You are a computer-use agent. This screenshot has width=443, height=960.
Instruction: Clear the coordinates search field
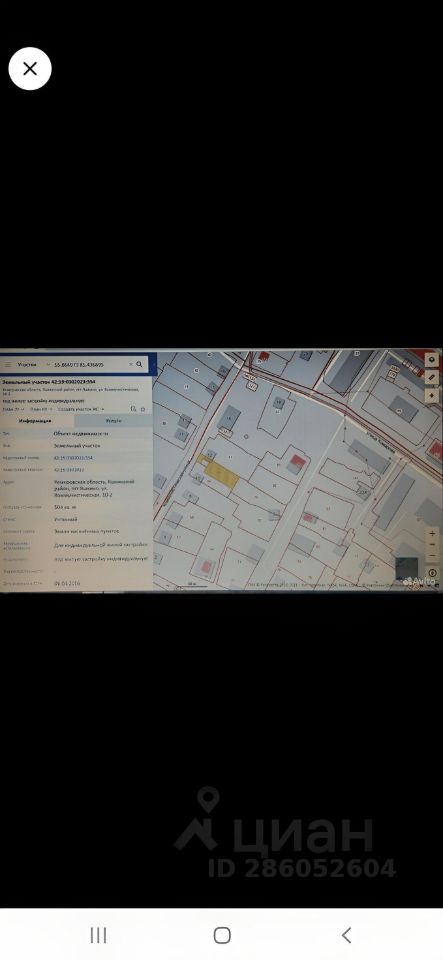pyautogui.click(x=130, y=364)
